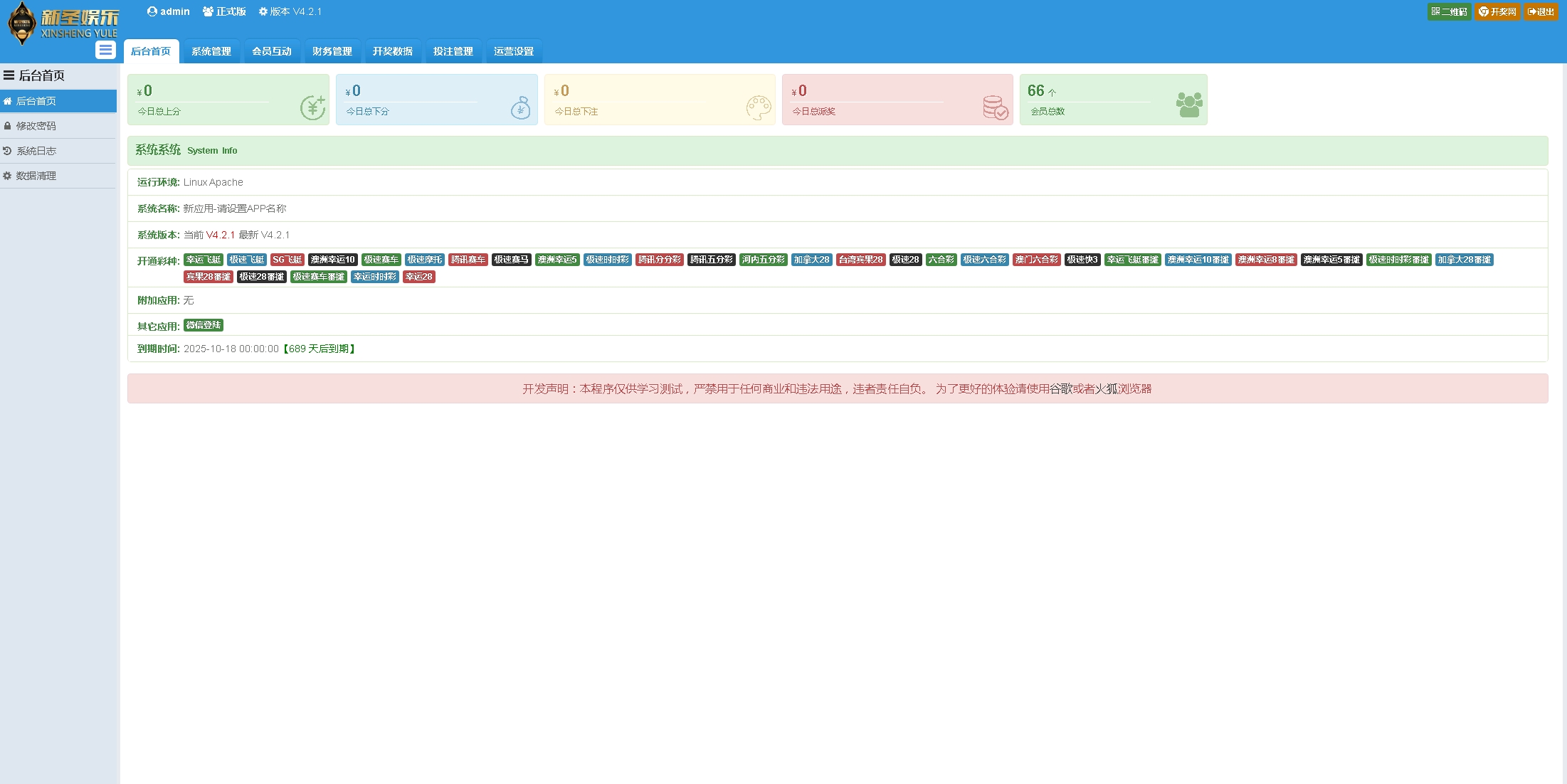
Task: Open 数据清理 in the sidebar
Action: [36, 176]
